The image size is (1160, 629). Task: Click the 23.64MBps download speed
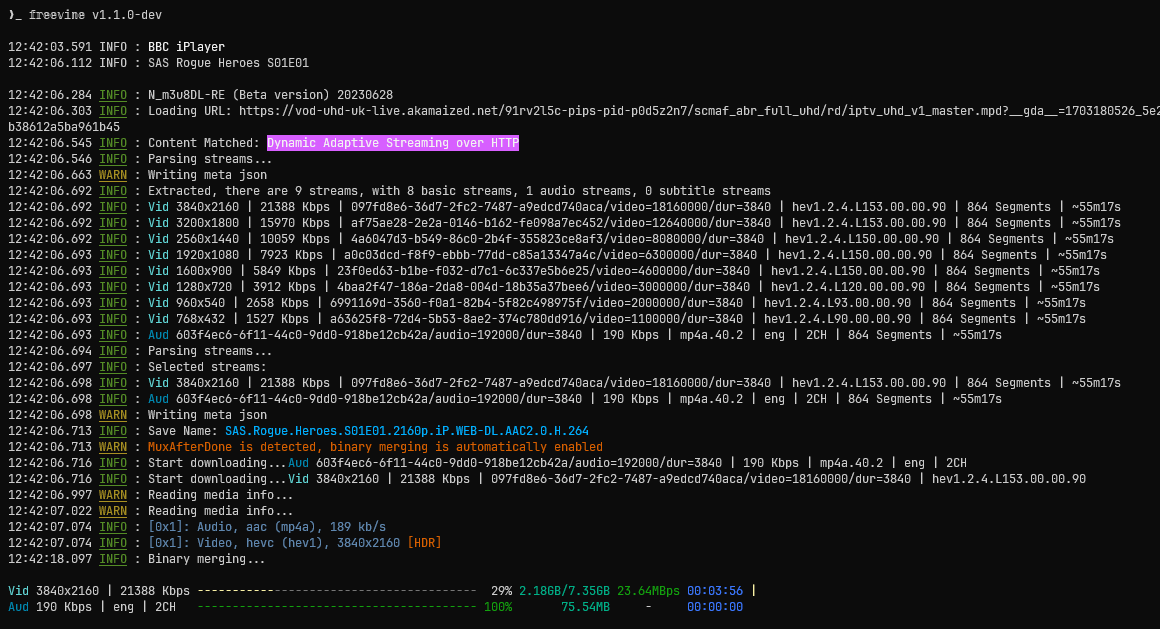648,591
